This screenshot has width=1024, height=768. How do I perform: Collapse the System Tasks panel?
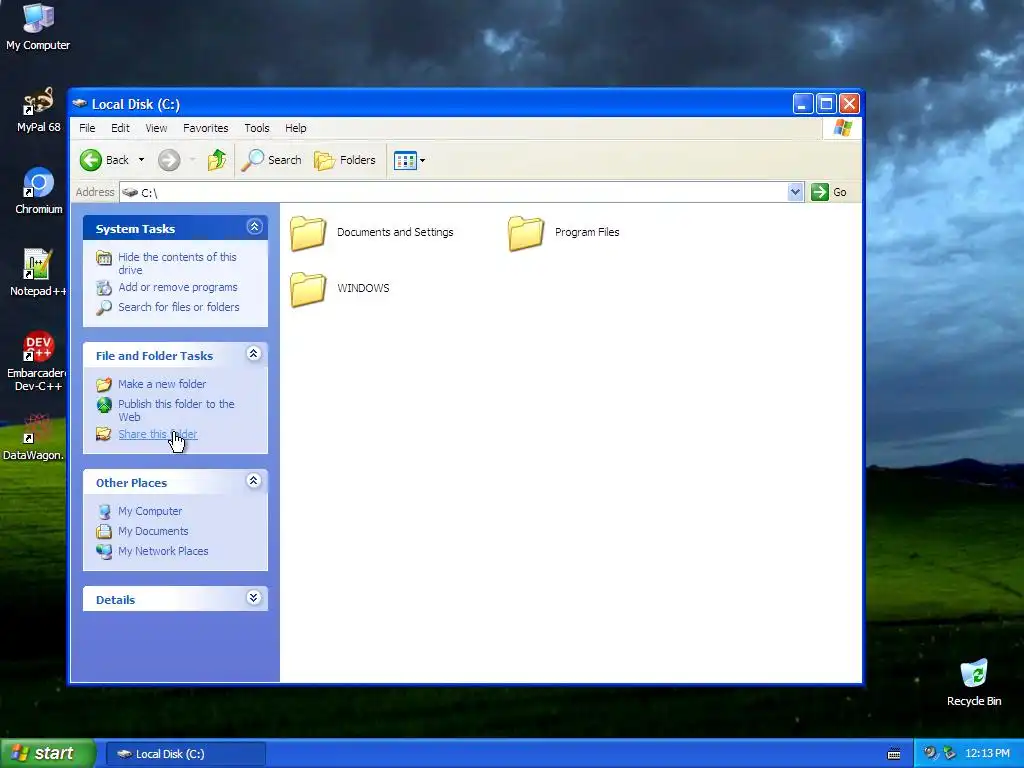pos(254,227)
